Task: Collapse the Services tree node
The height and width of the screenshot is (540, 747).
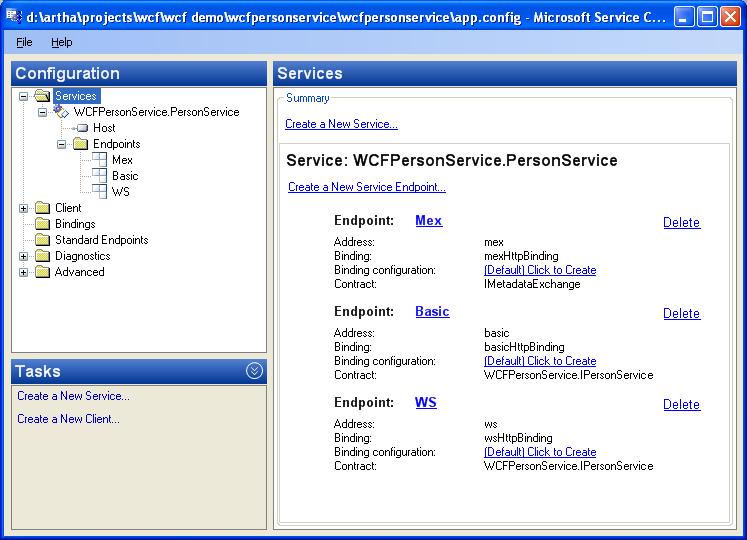Action: coord(23,96)
